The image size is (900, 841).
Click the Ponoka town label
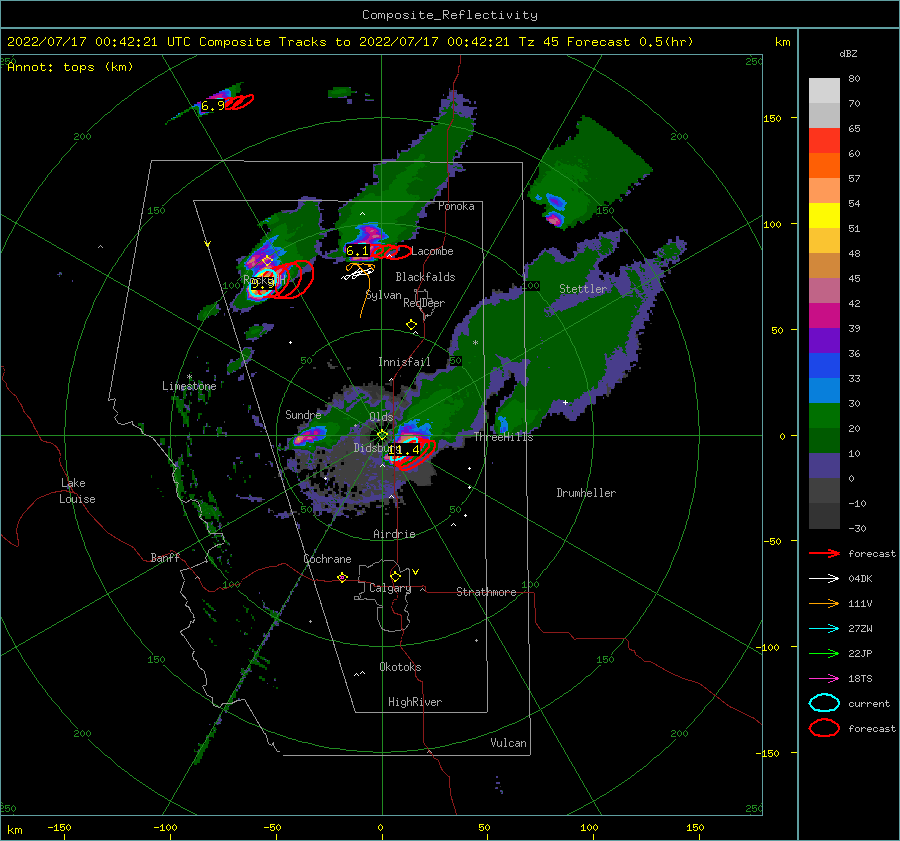coord(456,206)
